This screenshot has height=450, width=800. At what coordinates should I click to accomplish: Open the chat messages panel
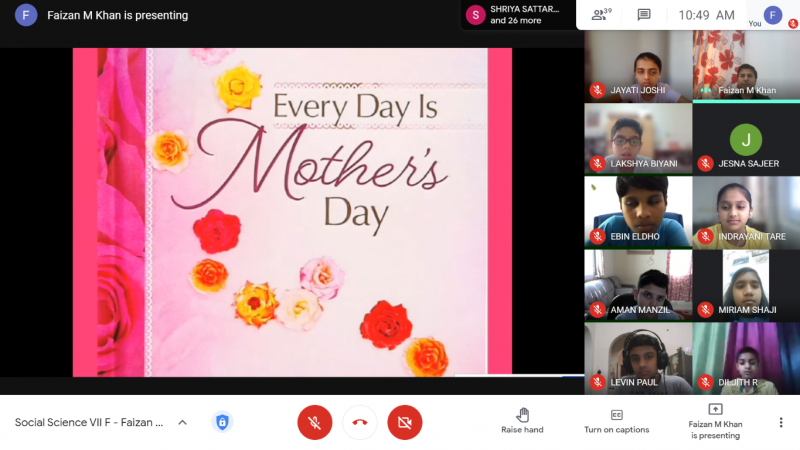point(644,15)
